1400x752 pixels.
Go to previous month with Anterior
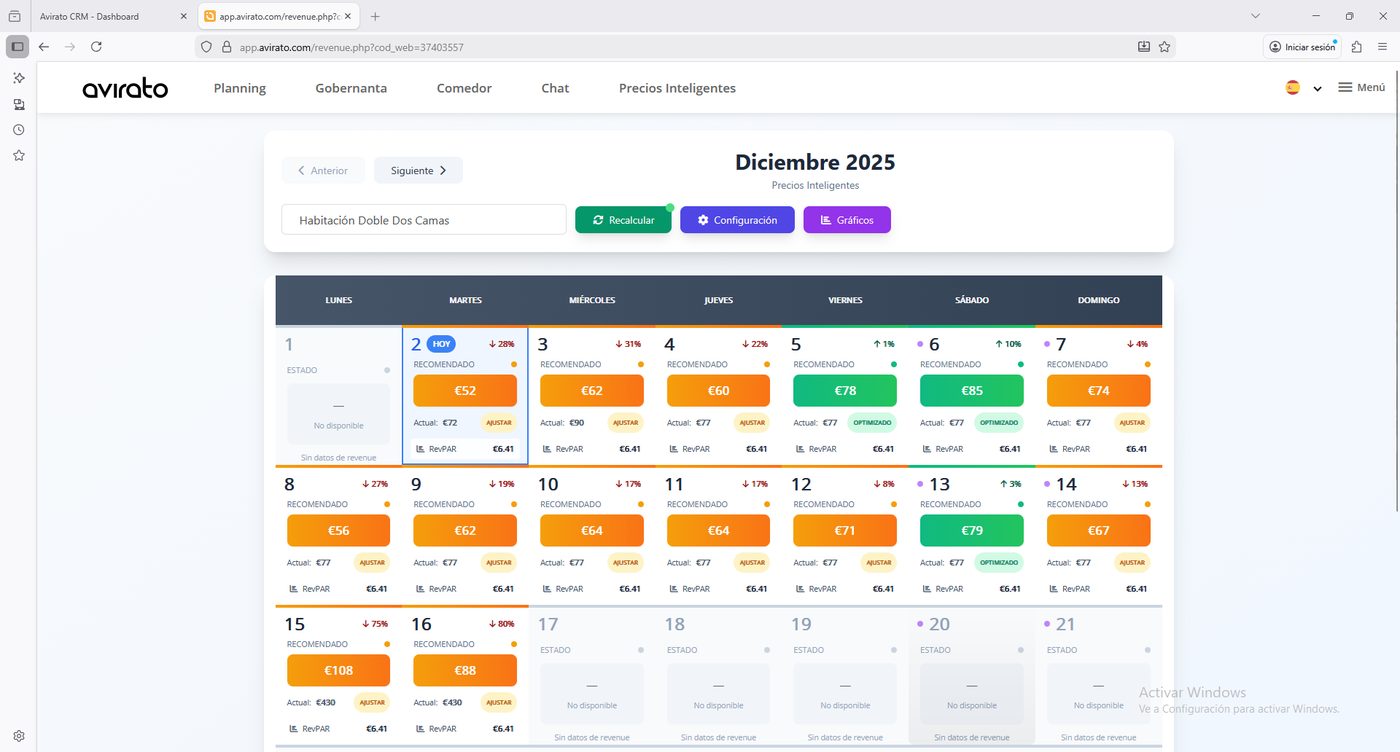point(323,170)
